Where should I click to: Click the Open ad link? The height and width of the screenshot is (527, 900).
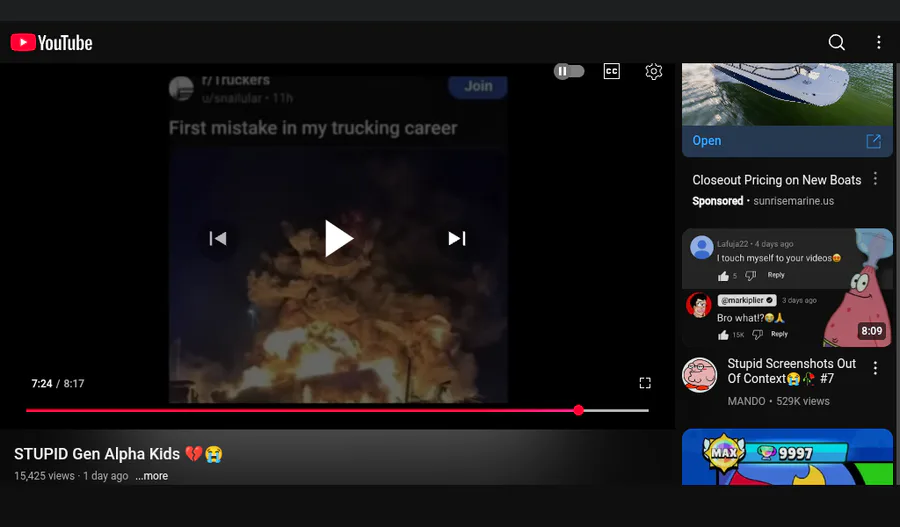(707, 141)
